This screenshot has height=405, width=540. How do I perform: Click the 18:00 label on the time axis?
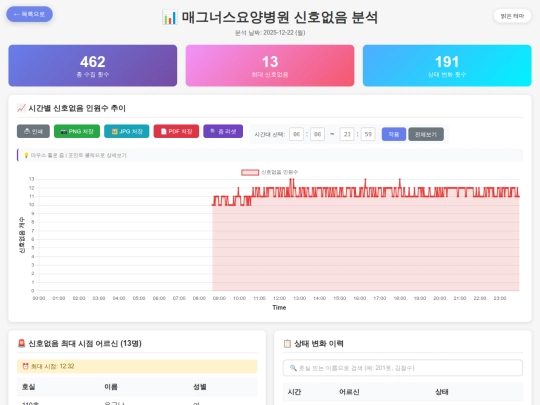tap(399, 298)
